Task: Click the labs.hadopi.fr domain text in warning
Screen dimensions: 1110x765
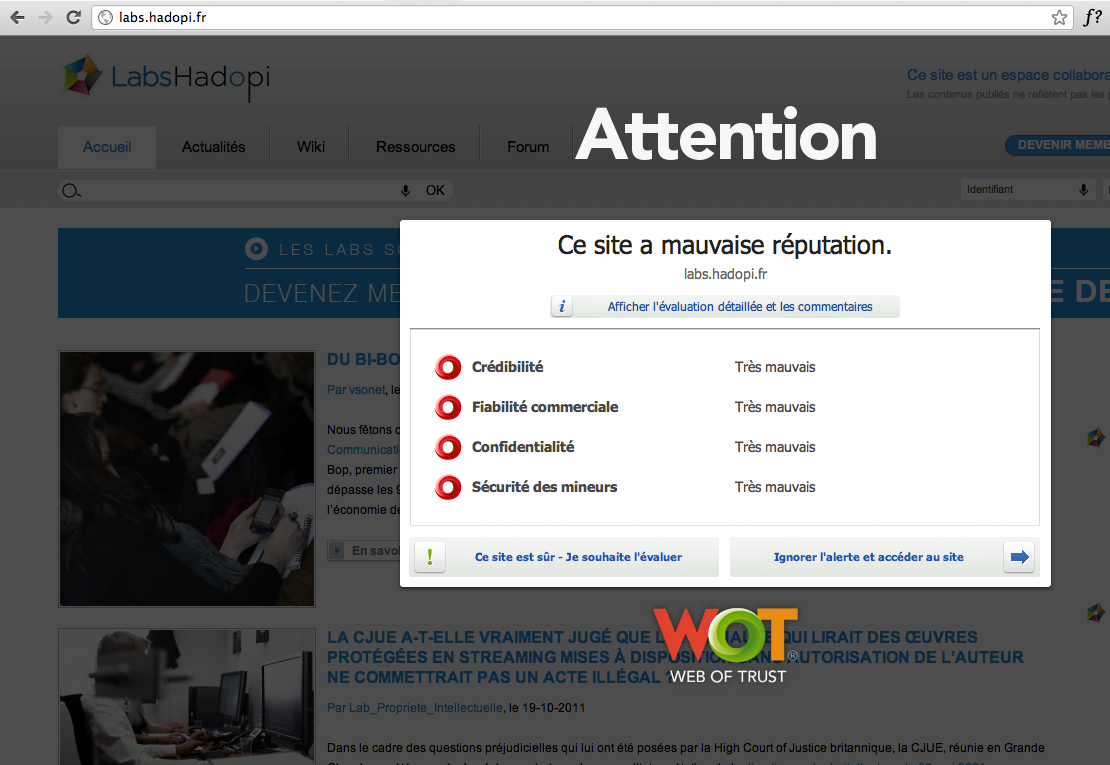Action: pyautogui.click(x=725, y=274)
